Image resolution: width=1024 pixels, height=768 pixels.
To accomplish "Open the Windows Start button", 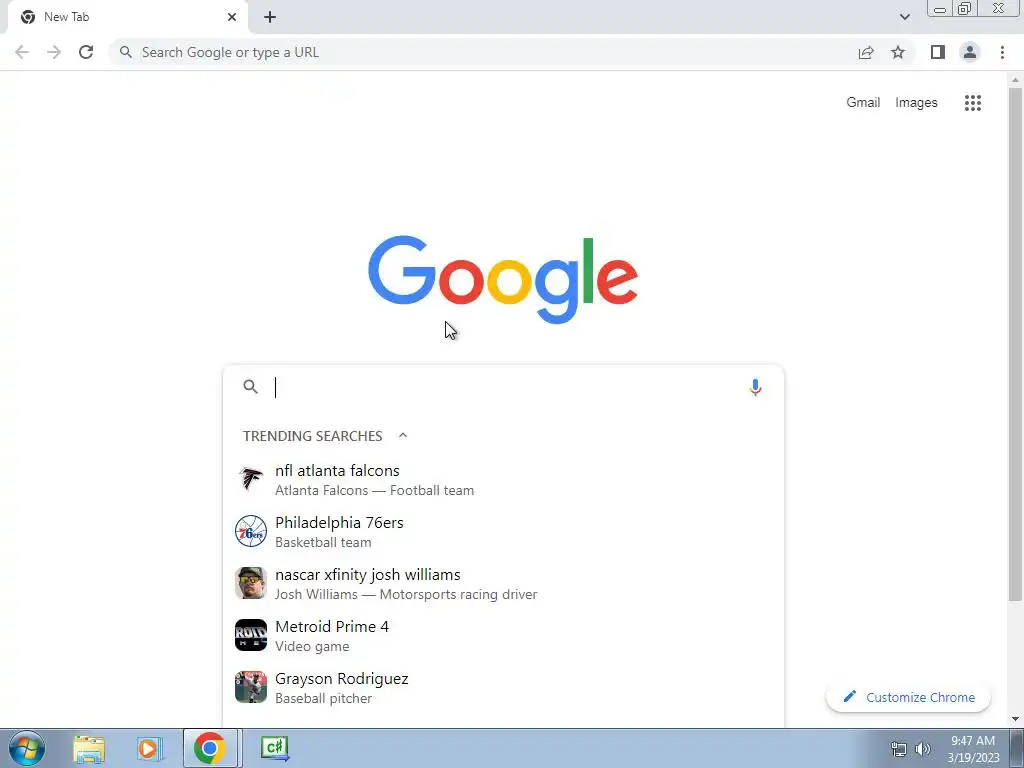I will (27, 748).
